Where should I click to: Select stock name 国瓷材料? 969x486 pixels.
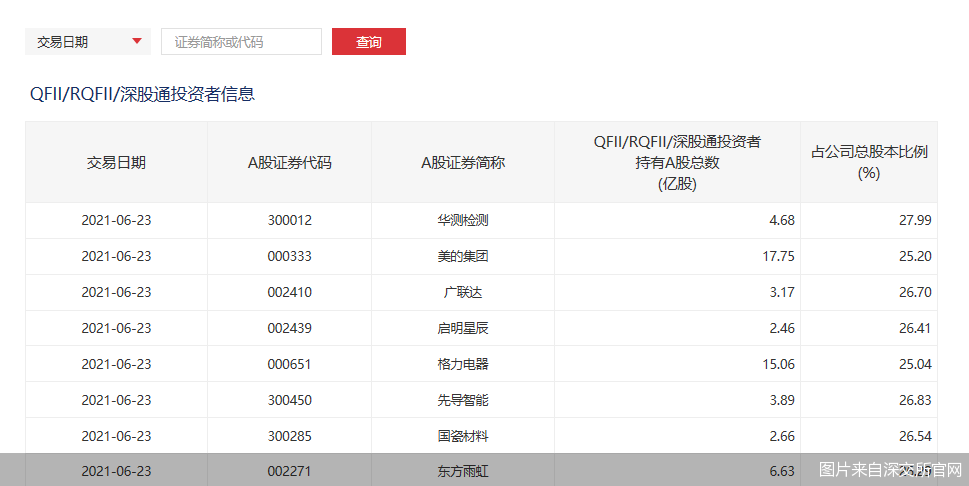coord(463,436)
